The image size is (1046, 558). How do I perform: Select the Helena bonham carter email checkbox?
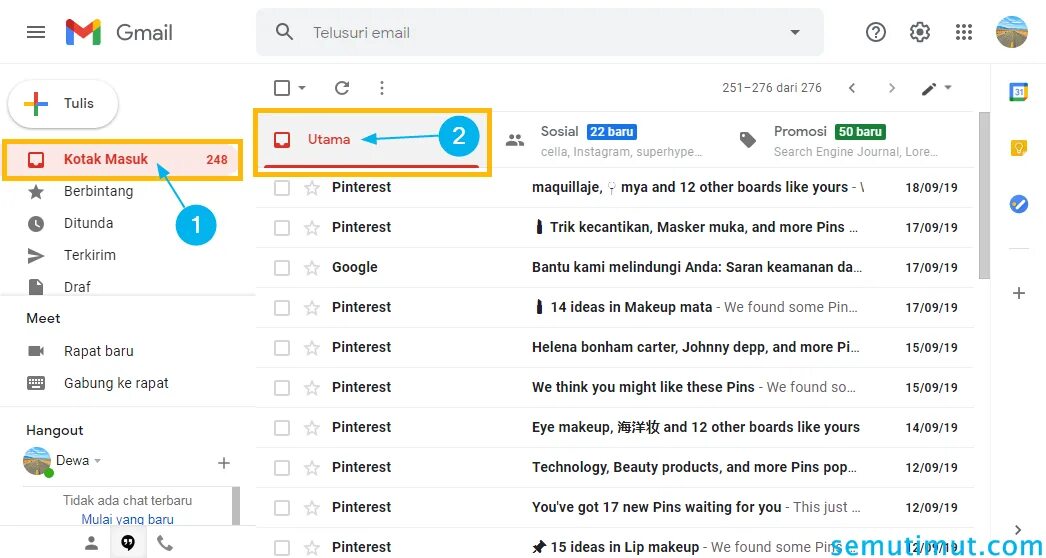[282, 348]
